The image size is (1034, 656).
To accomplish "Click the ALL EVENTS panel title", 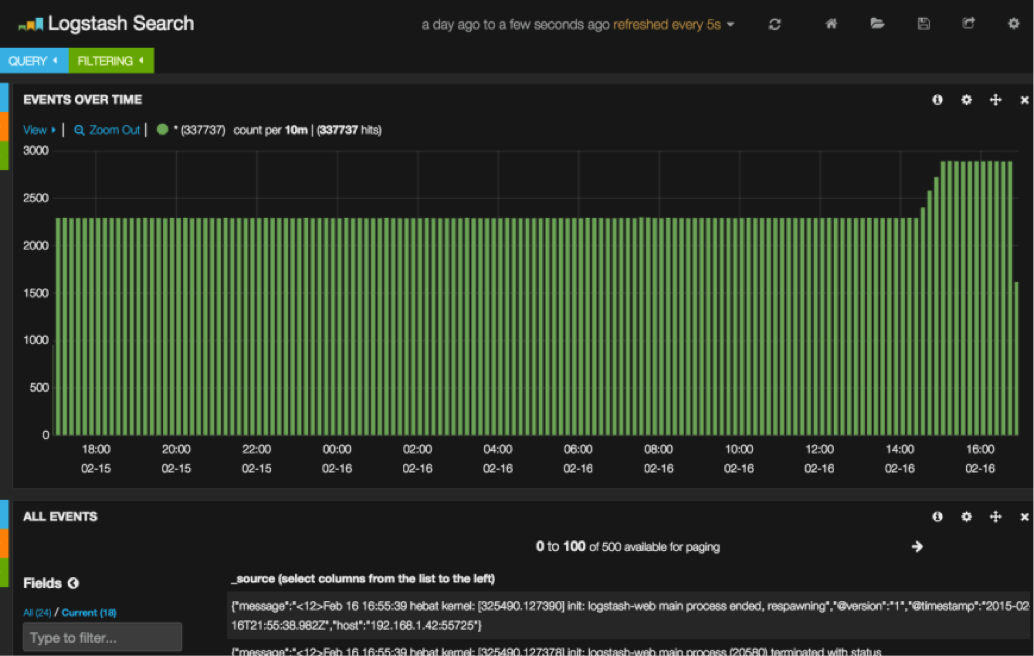I will click(60, 517).
